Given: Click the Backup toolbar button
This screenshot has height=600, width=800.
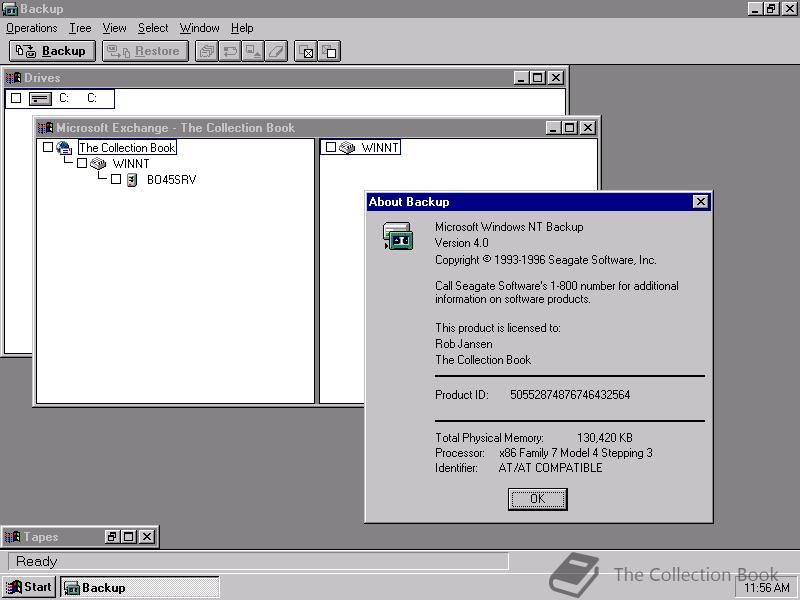Looking at the screenshot, I should coord(52,51).
